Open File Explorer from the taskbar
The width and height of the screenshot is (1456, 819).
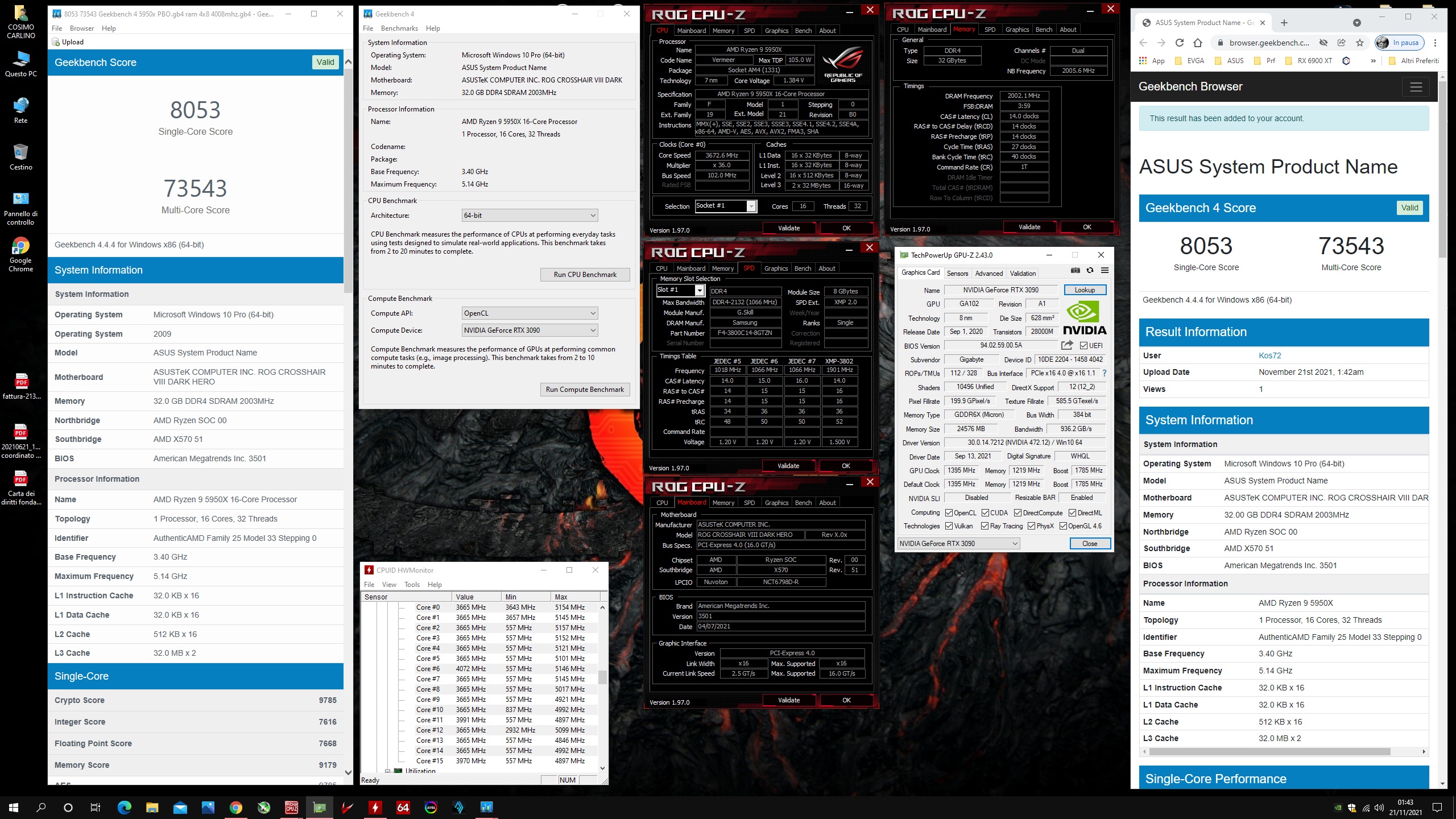(152, 807)
